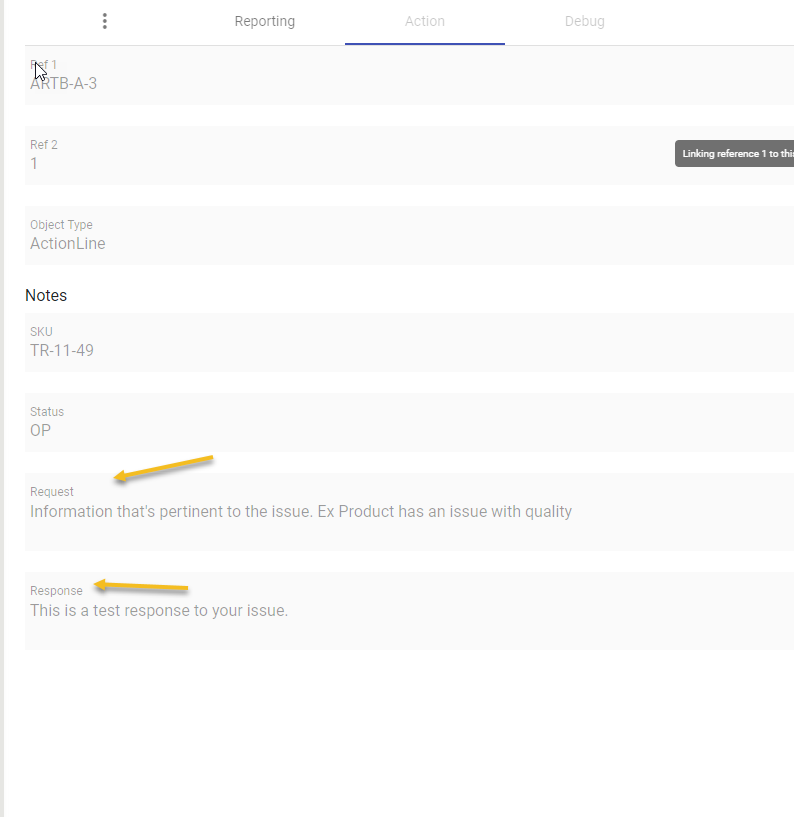
Task: Select the OP status value
Action: coord(41,431)
